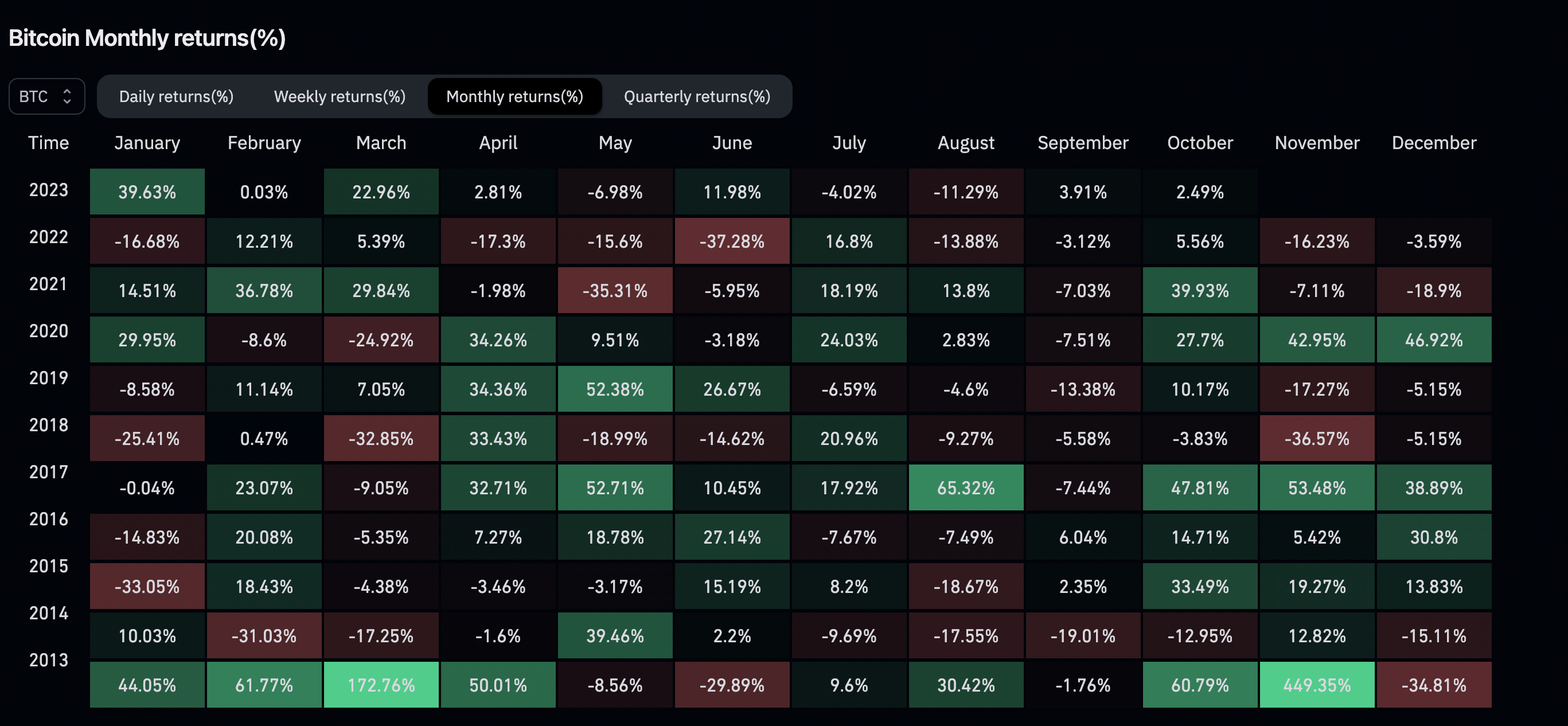1568x726 pixels.
Task: Click the 52.38% May 2019 cell
Action: [x=615, y=389]
